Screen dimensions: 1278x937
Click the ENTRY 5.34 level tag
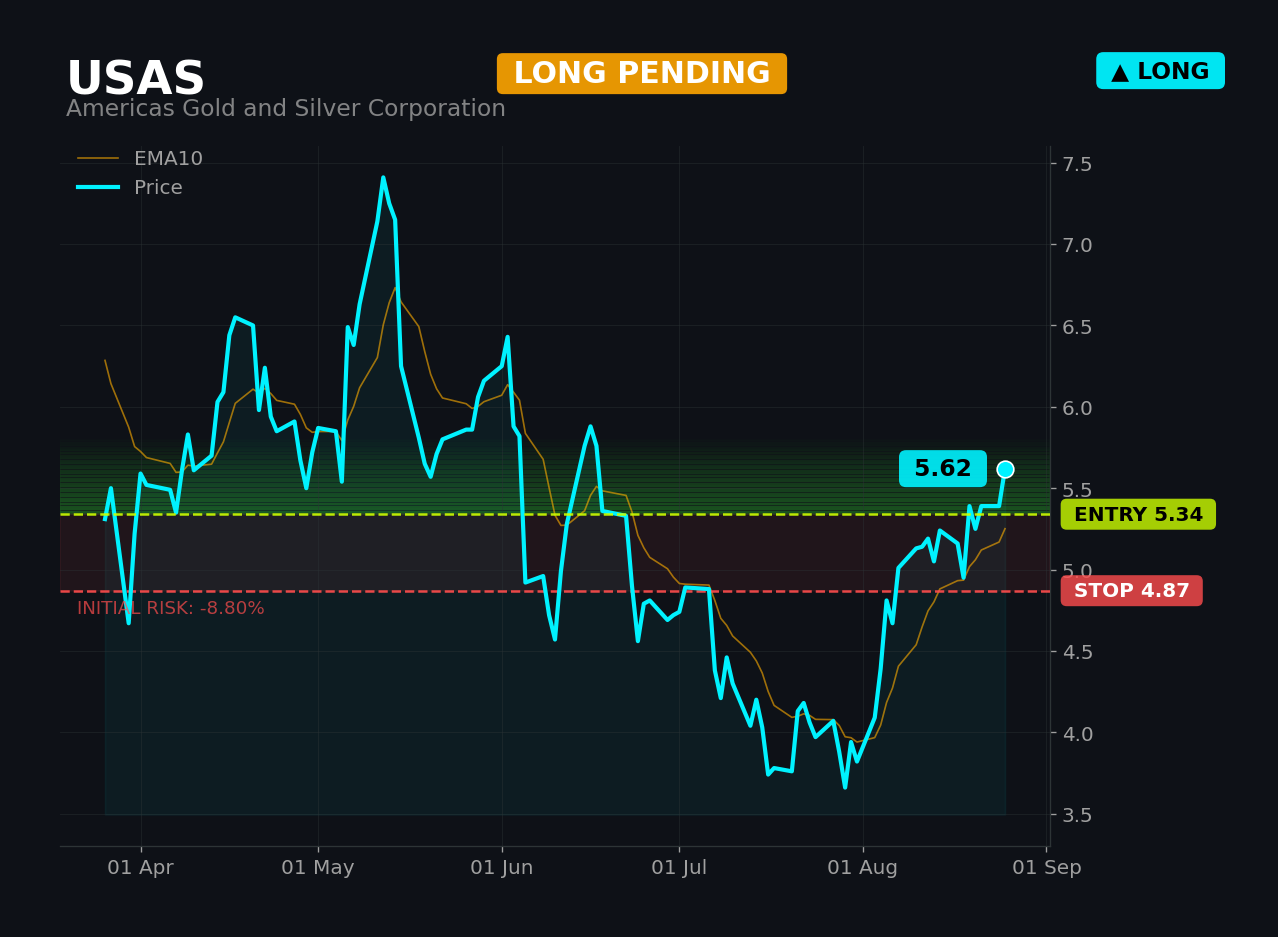[x=1138, y=515]
